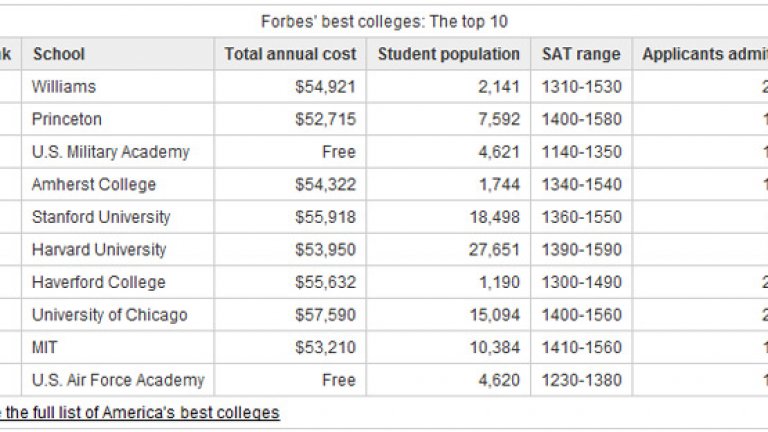Click the SAT range column header

581,54
